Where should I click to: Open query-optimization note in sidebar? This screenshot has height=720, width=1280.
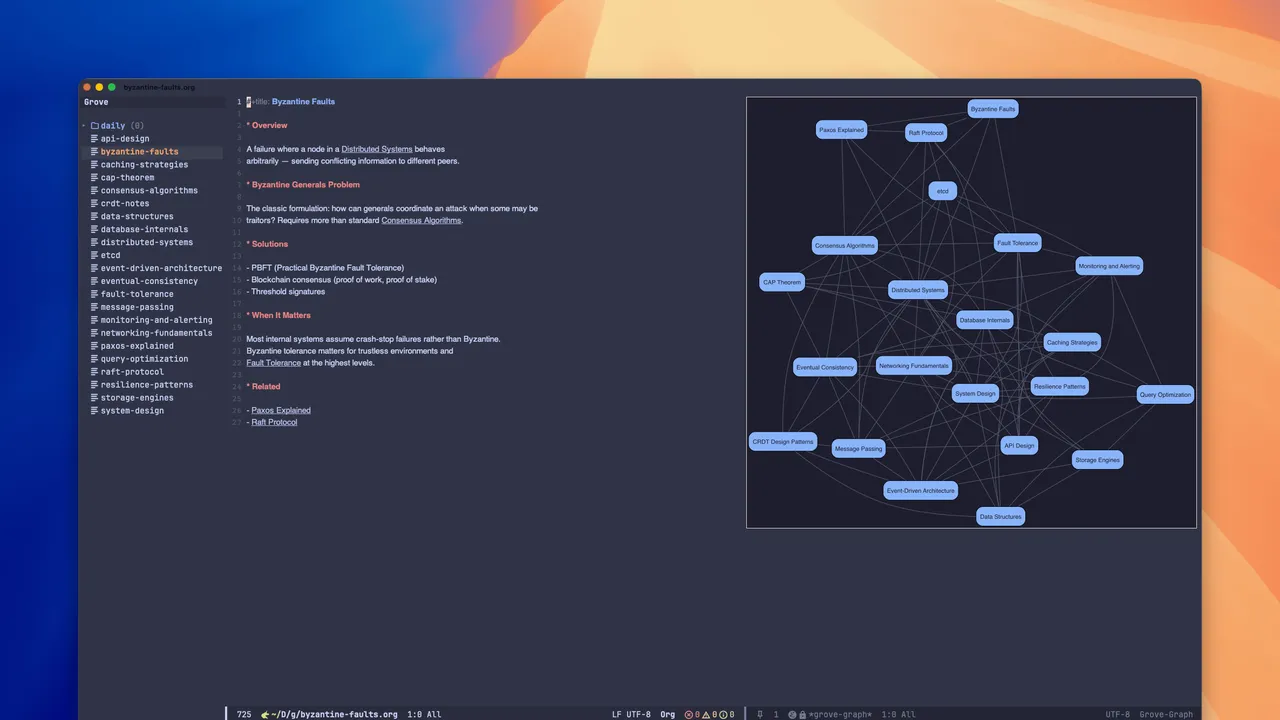pos(144,359)
